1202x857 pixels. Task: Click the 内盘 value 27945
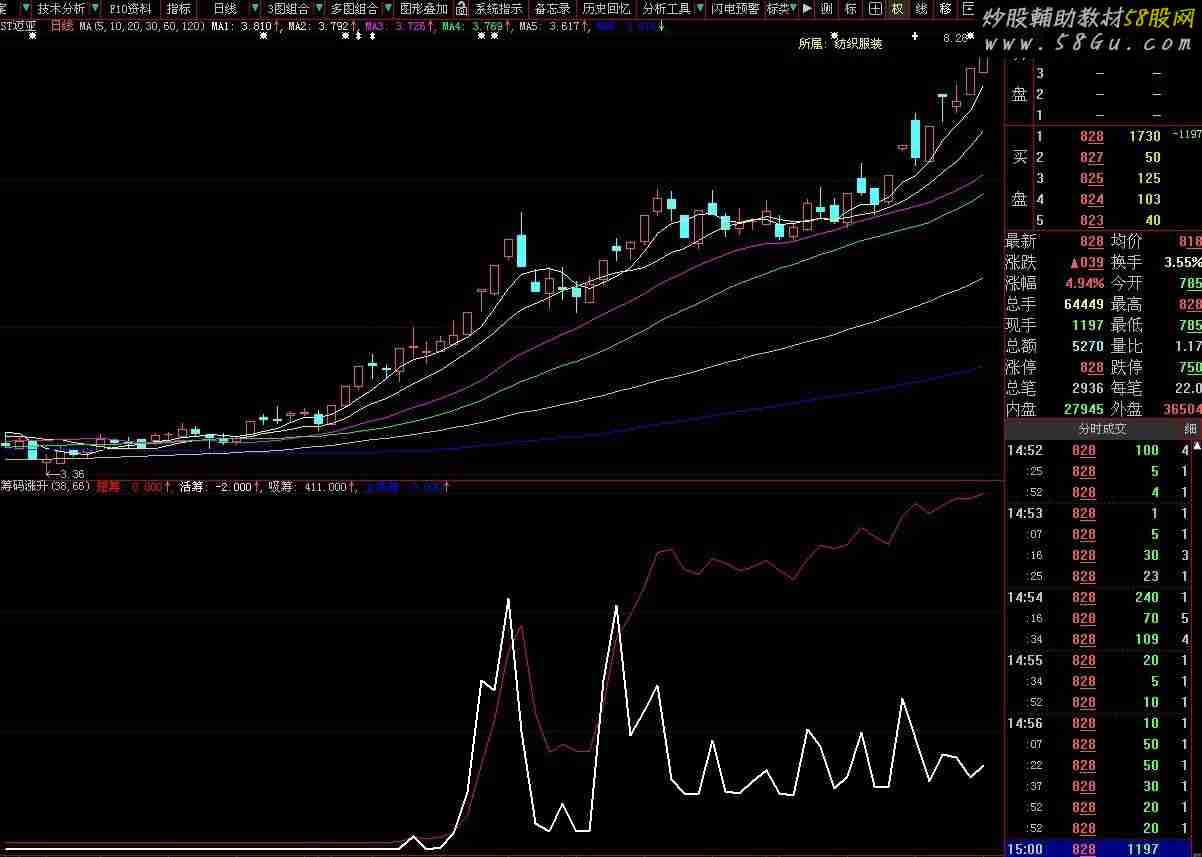click(1084, 409)
